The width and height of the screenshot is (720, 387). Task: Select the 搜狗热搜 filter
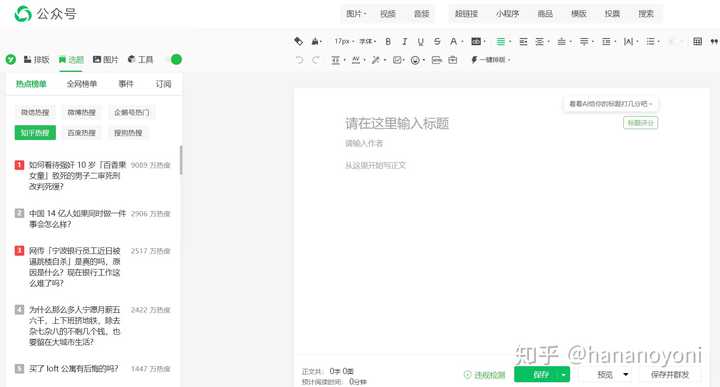128,133
